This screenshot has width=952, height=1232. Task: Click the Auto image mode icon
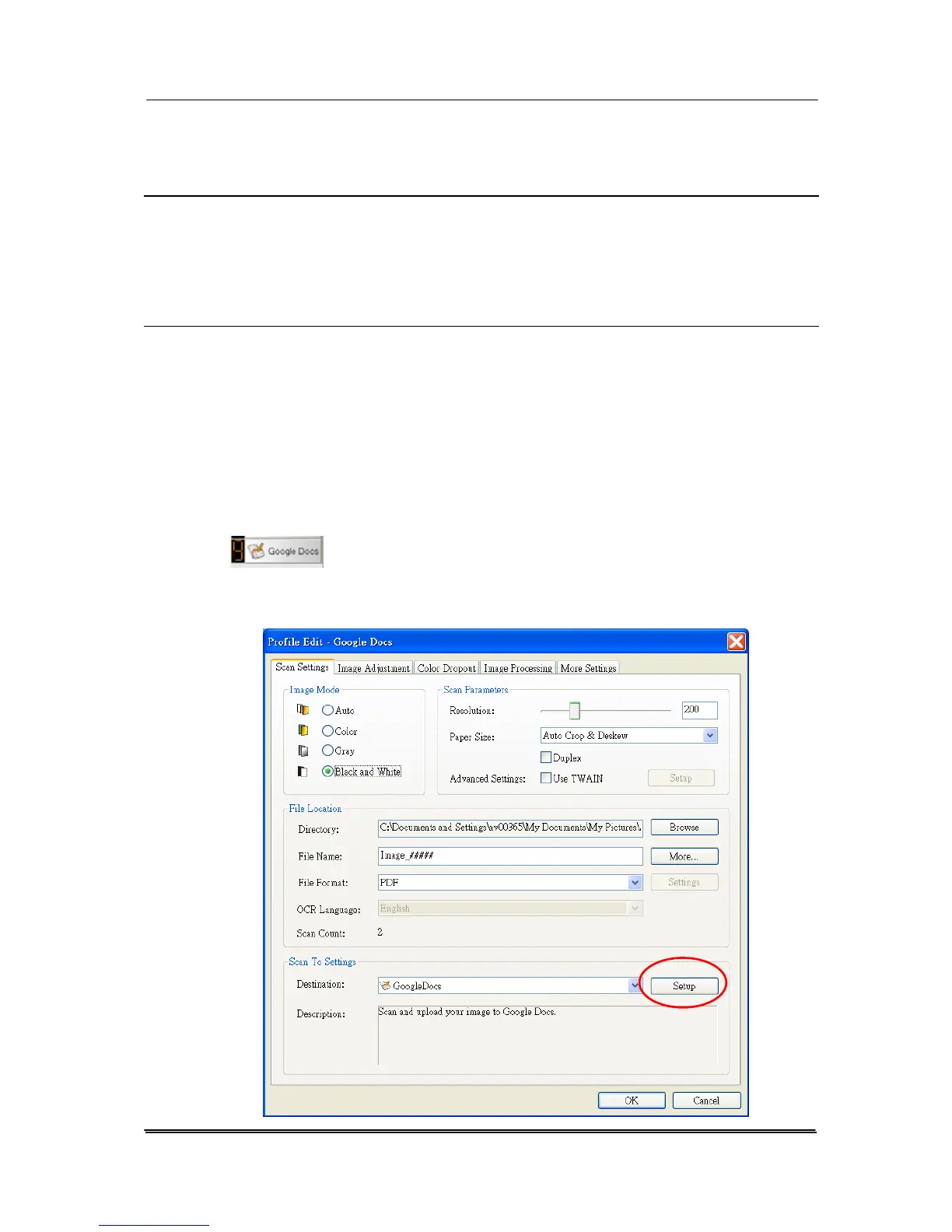[303, 709]
